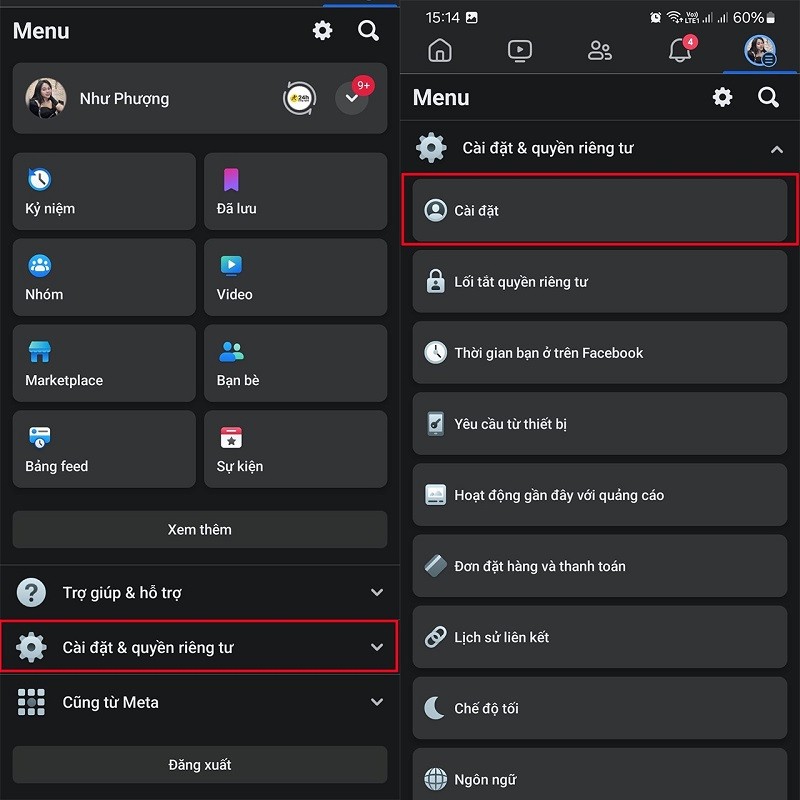
Task: Open the Watch video tab icon
Action: point(520,50)
